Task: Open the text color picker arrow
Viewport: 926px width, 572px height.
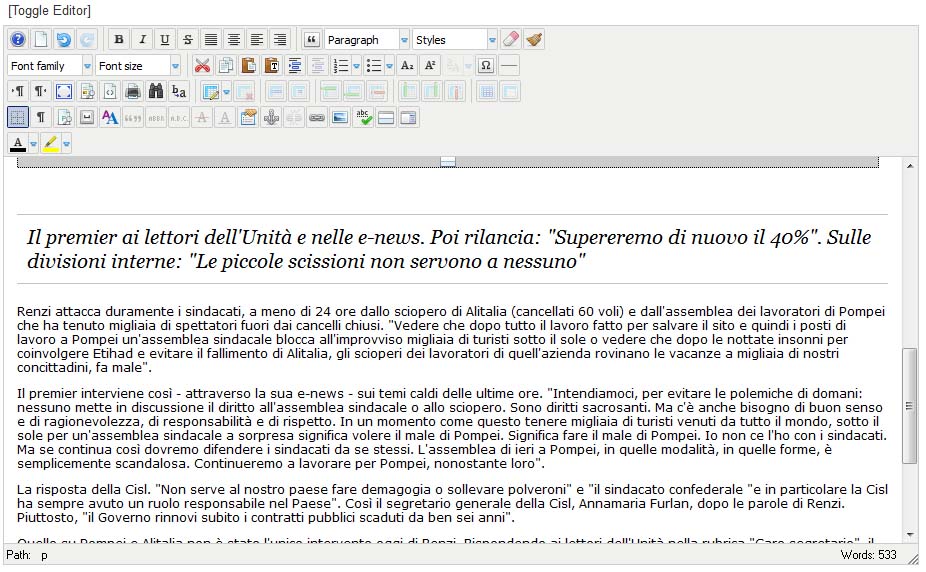Action: [x=33, y=144]
